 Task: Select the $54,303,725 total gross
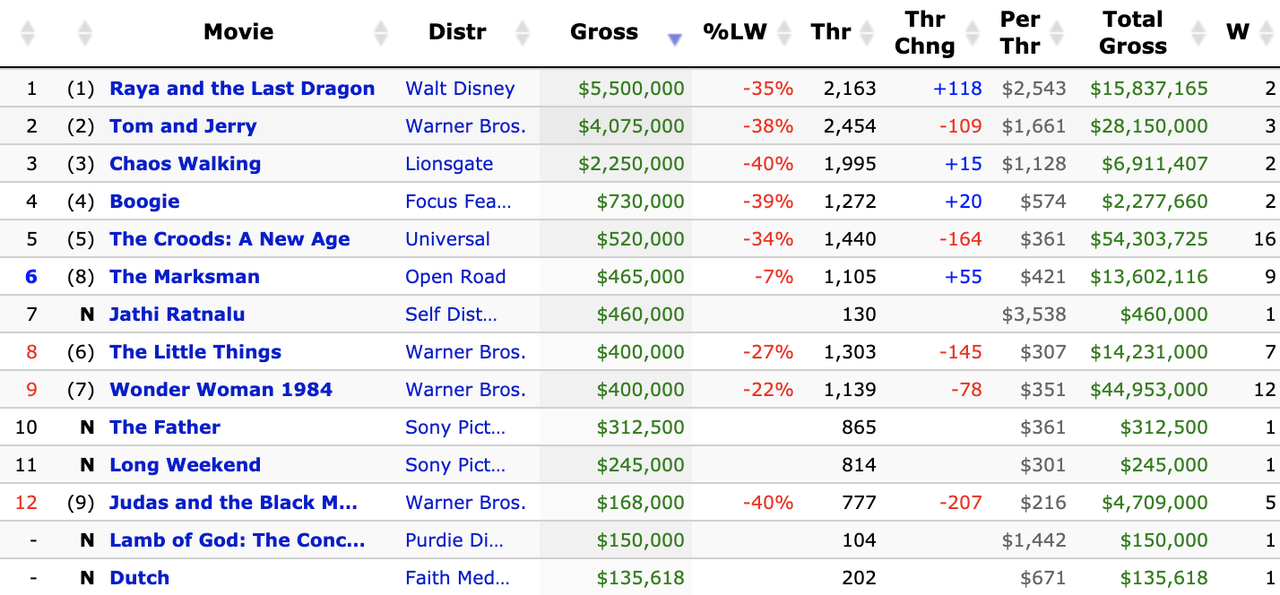pyautogui.click(x=1149, y=239)
